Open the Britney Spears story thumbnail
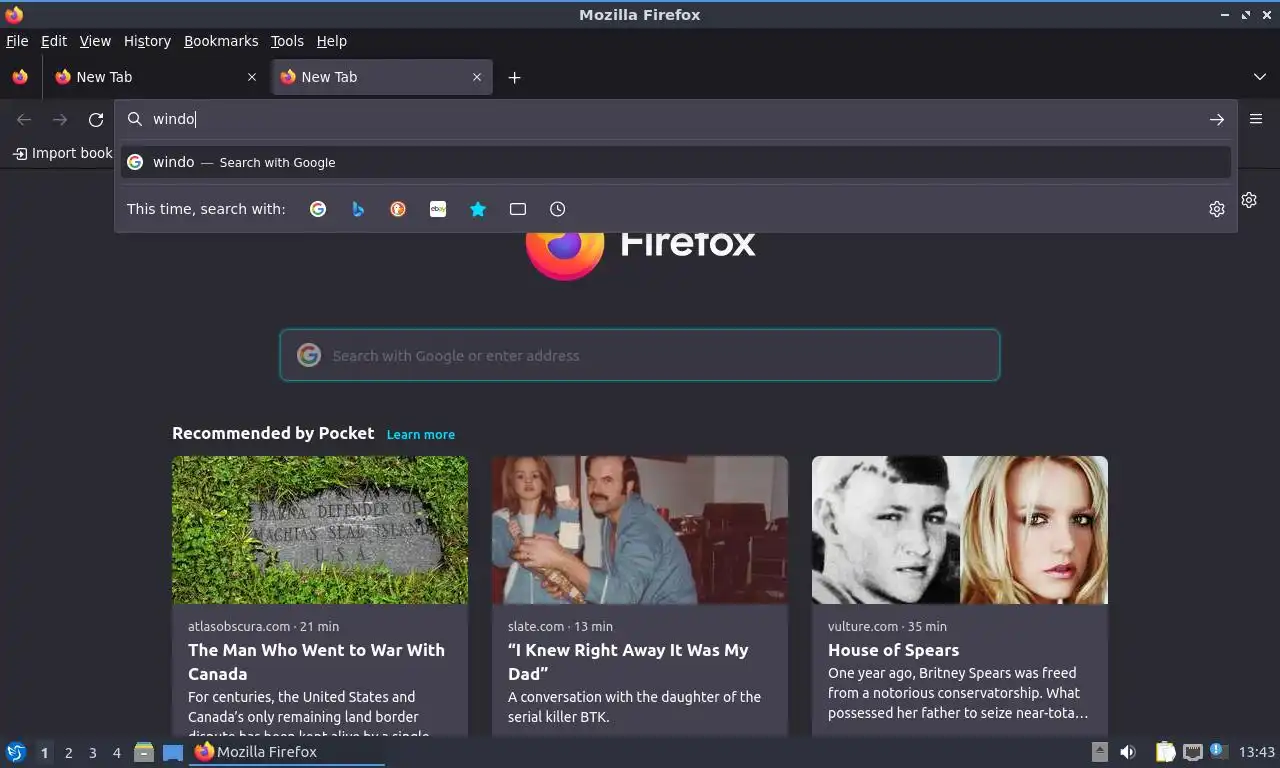1280x768 pixels. (x=960, y=530)
